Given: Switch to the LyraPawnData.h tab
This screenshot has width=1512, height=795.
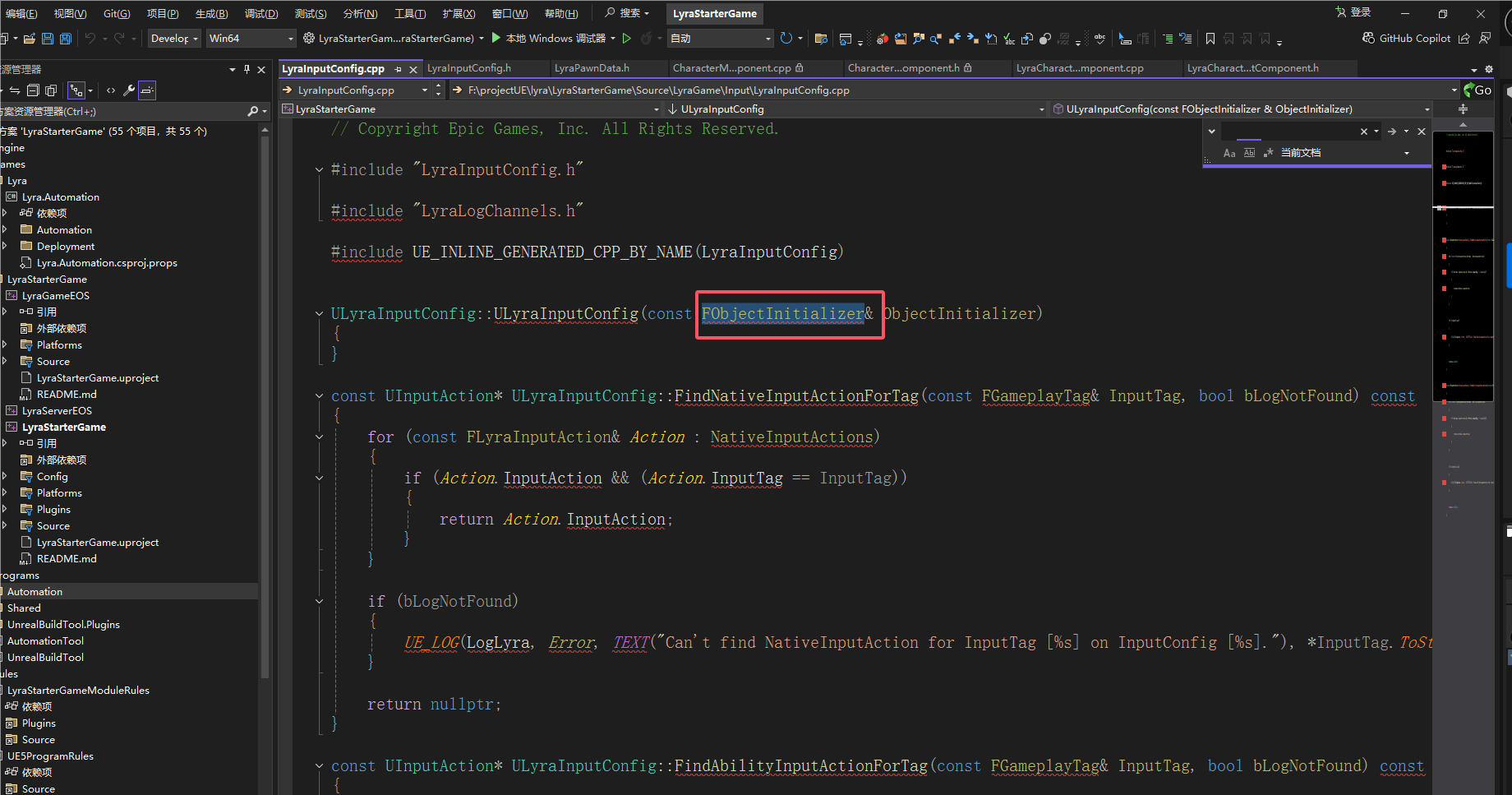Looking at the screenshot, I should click(592, 68).
